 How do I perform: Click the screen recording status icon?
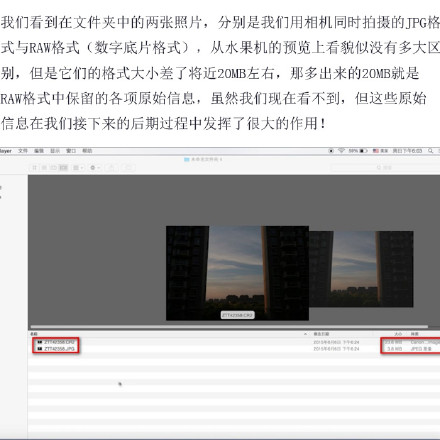click(x=331, y=151)
